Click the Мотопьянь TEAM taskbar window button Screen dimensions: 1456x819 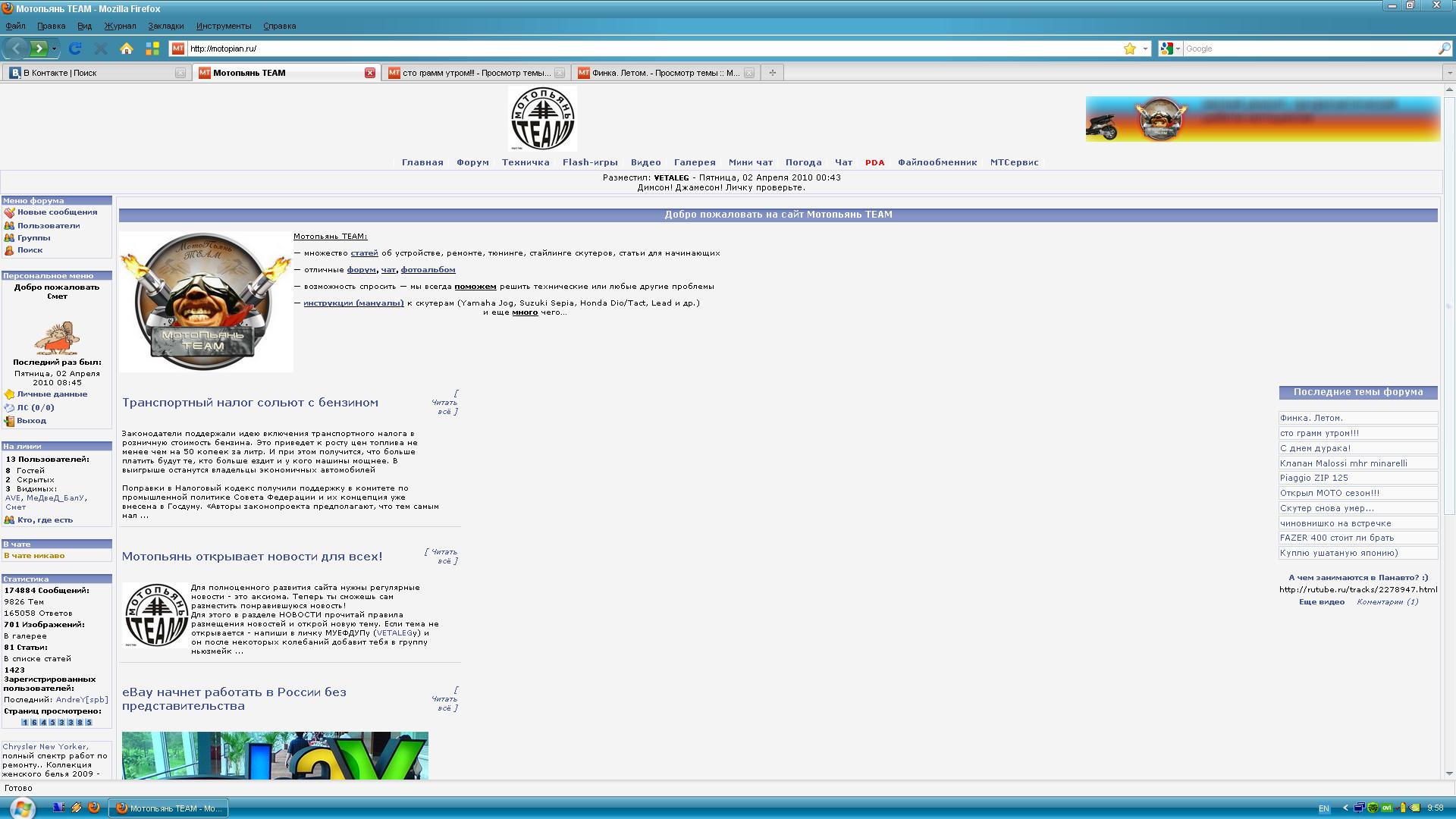tap(169, 808)
